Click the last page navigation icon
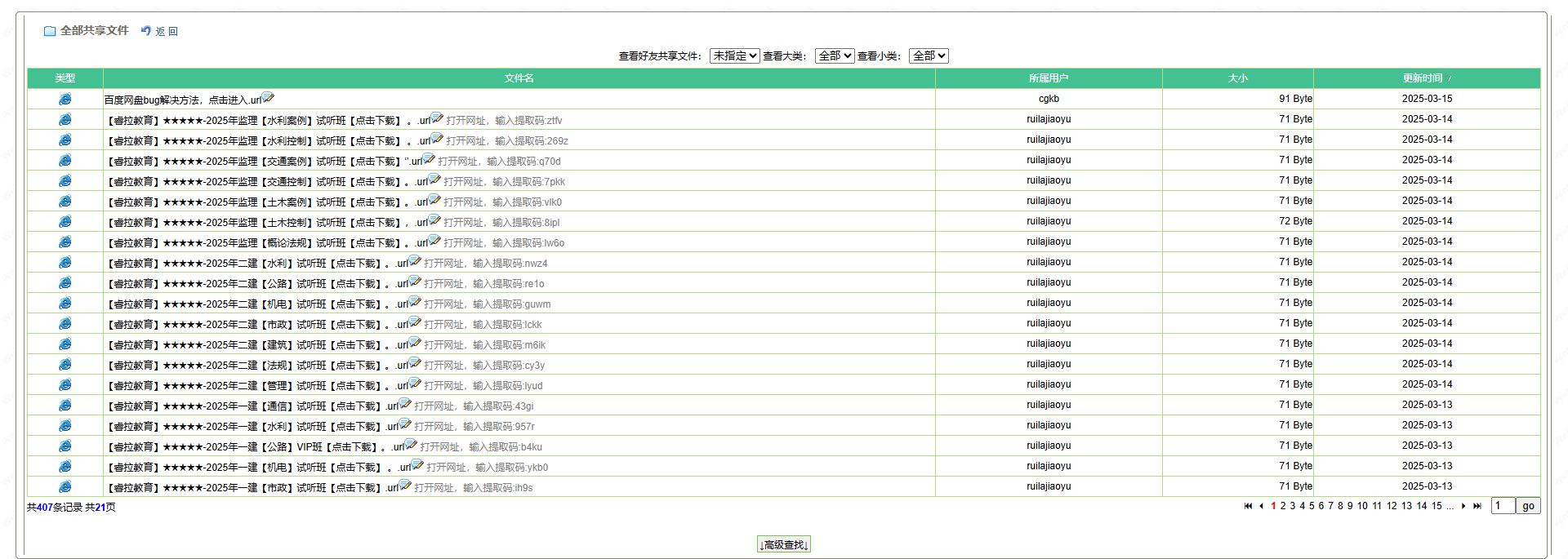This screenshot has height=559, width=1568. [x=1477, y=506]
